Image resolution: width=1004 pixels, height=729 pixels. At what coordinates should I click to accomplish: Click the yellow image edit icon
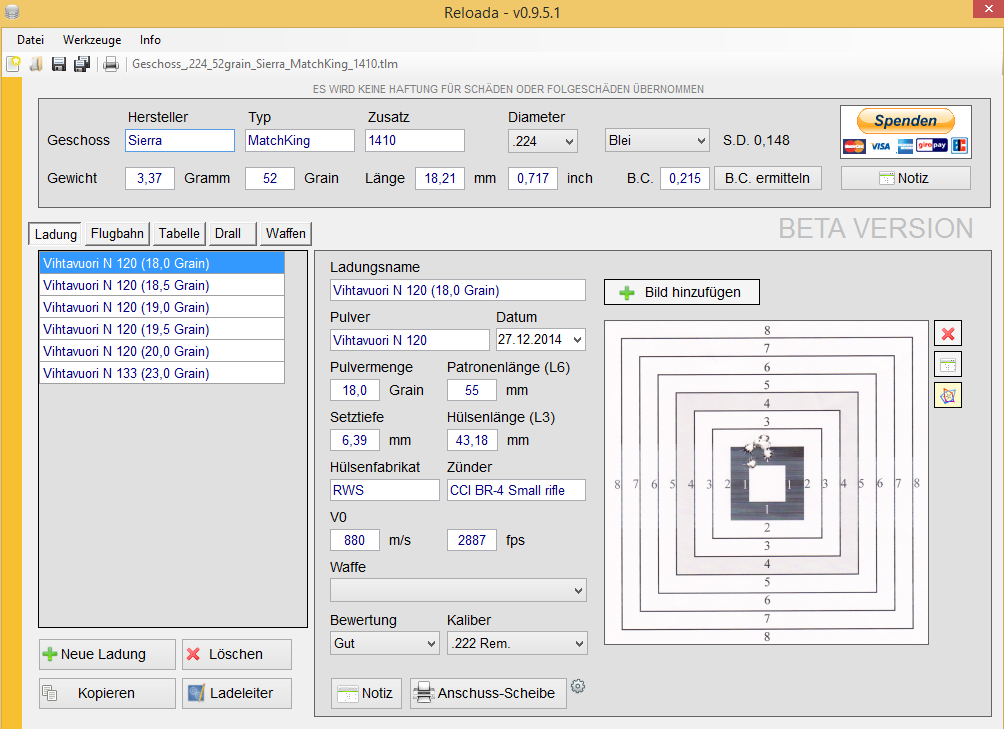pos(948,396)
